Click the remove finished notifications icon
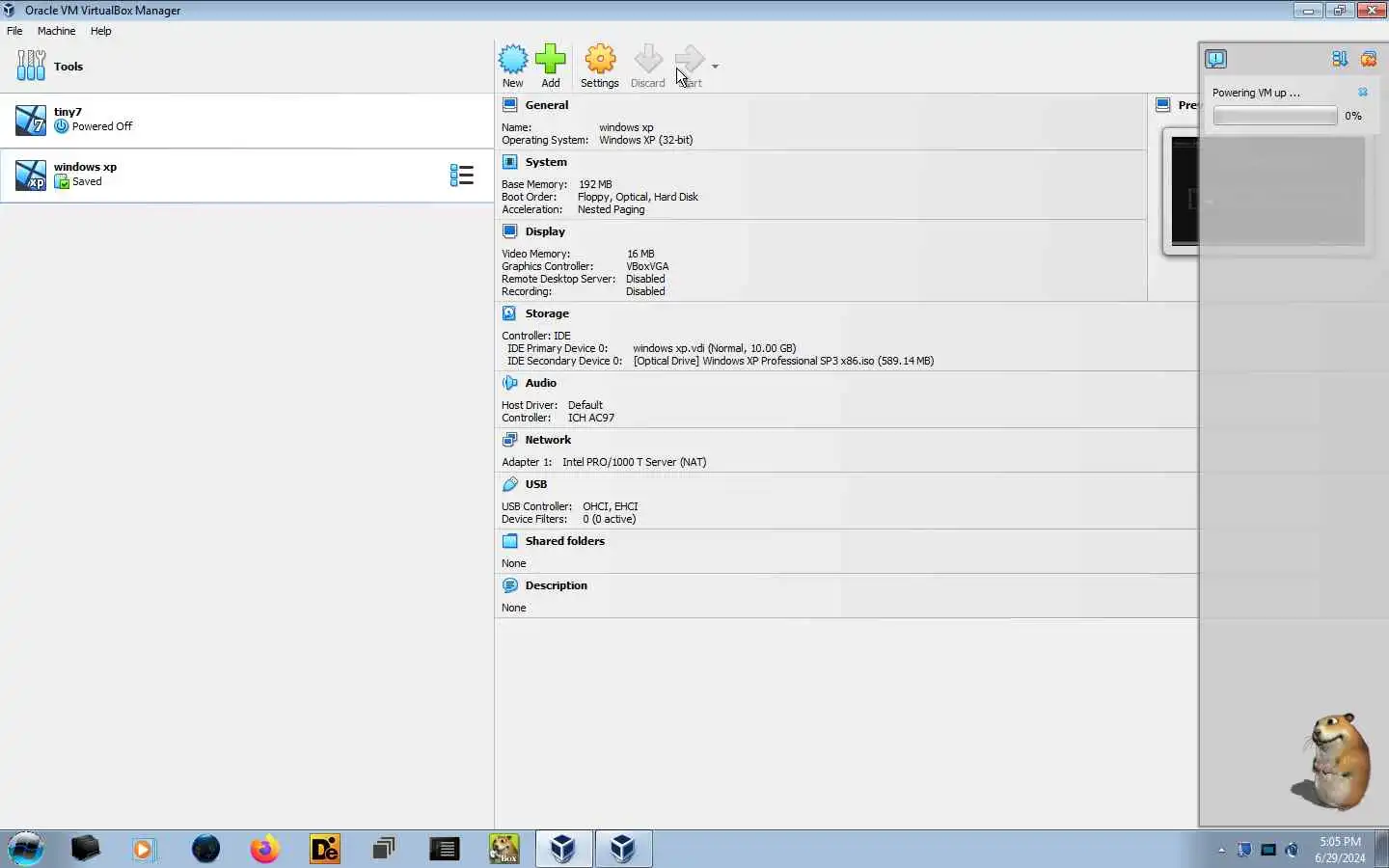 (x=1369, y=59)
